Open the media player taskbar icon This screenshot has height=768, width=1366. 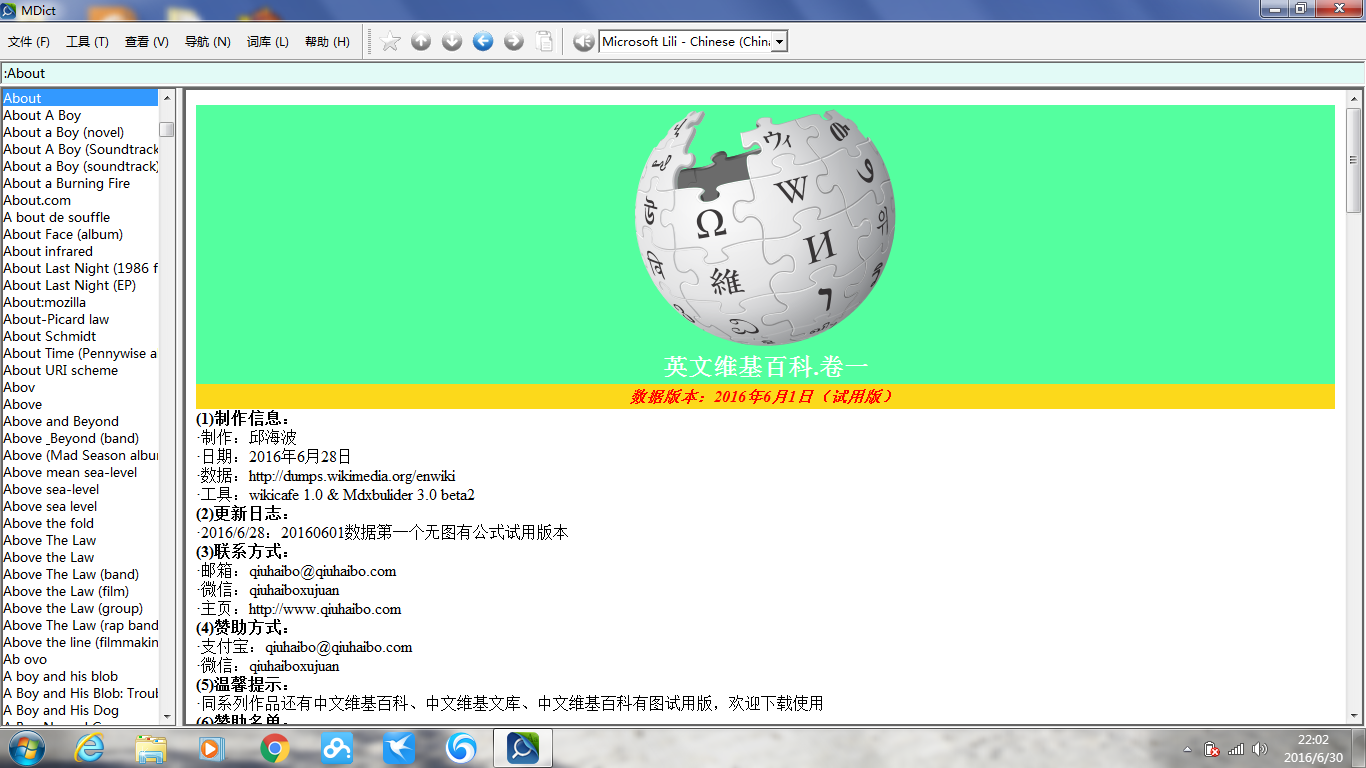(212, 748)
